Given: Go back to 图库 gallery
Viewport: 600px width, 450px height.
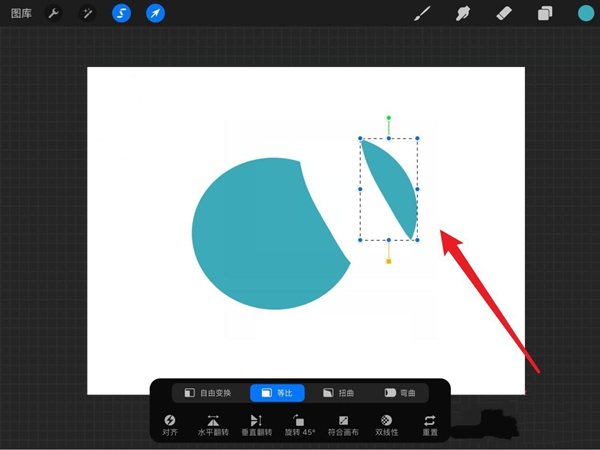Looking at the screenshot, I should tap(21, 14).
